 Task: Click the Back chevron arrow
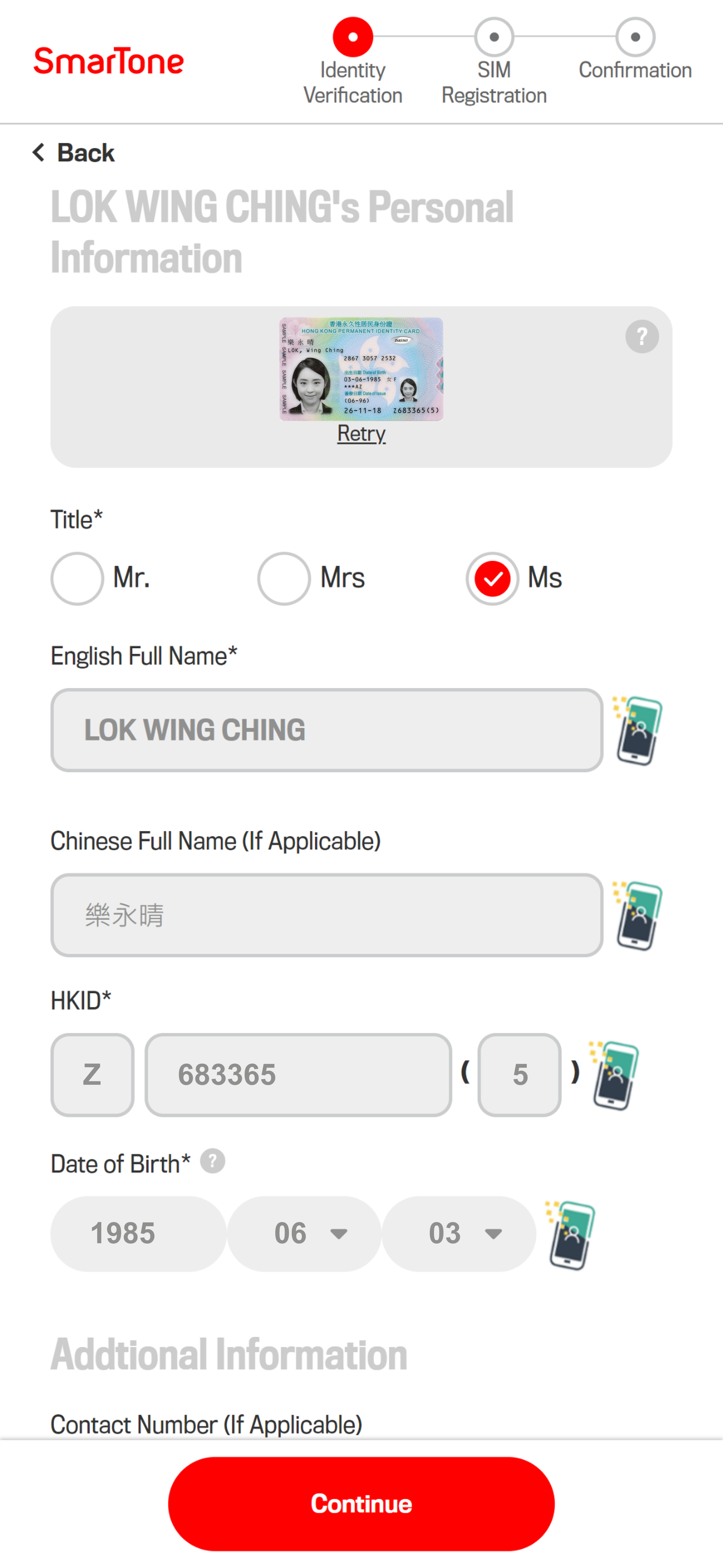coord(39,152)
